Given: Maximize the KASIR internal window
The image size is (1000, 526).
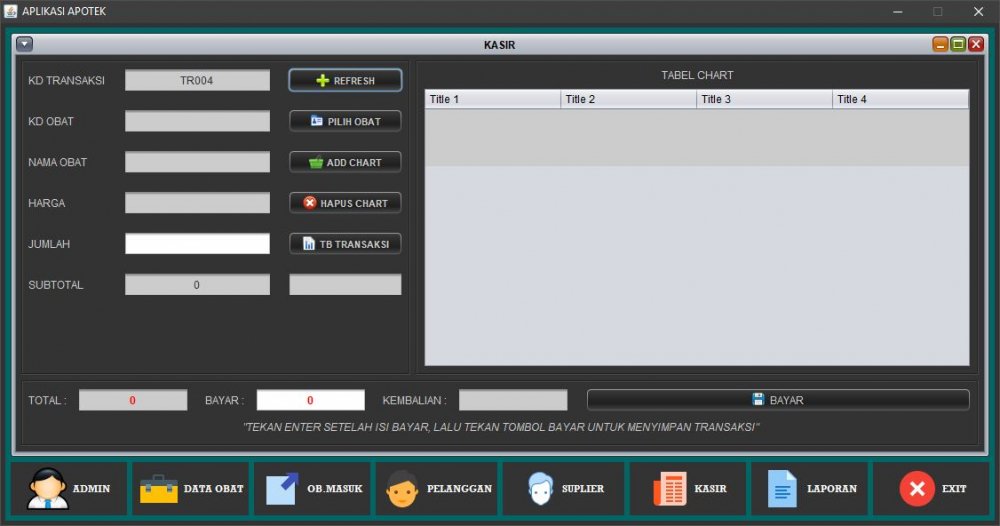Looking at the screenshot, I should [x=958, y=44].
